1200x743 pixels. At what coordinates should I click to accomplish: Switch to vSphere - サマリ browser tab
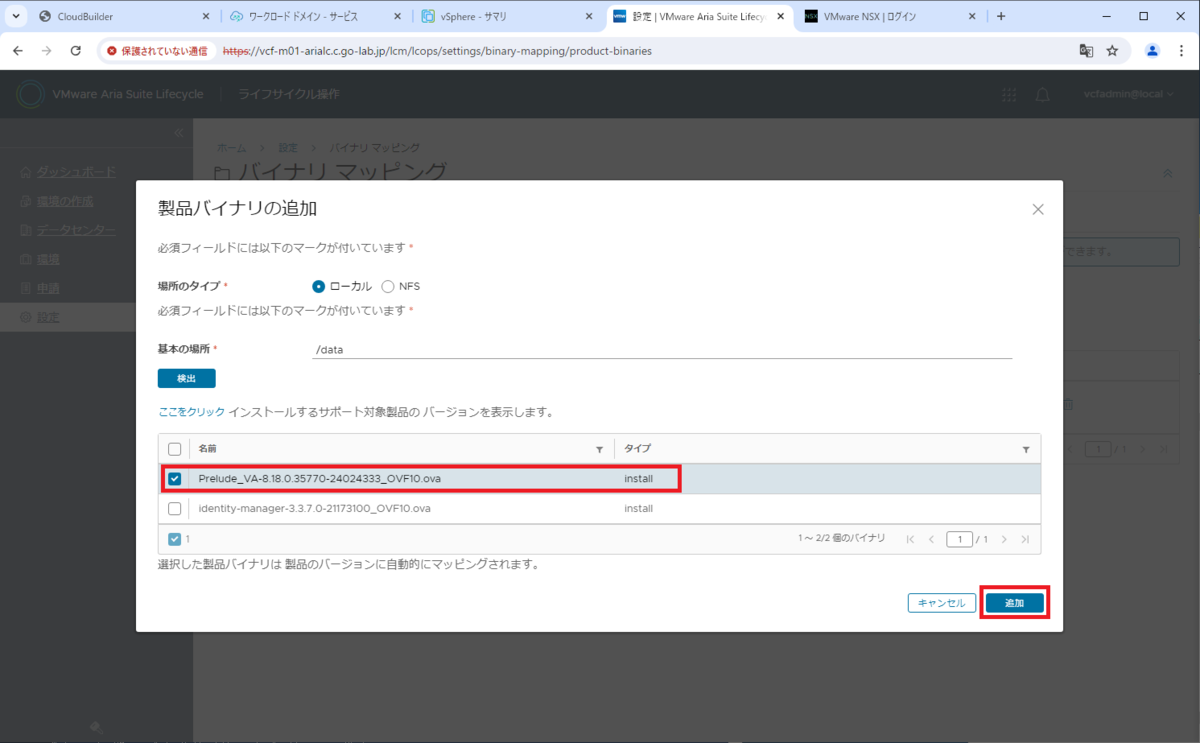click(x=506, y=17)
